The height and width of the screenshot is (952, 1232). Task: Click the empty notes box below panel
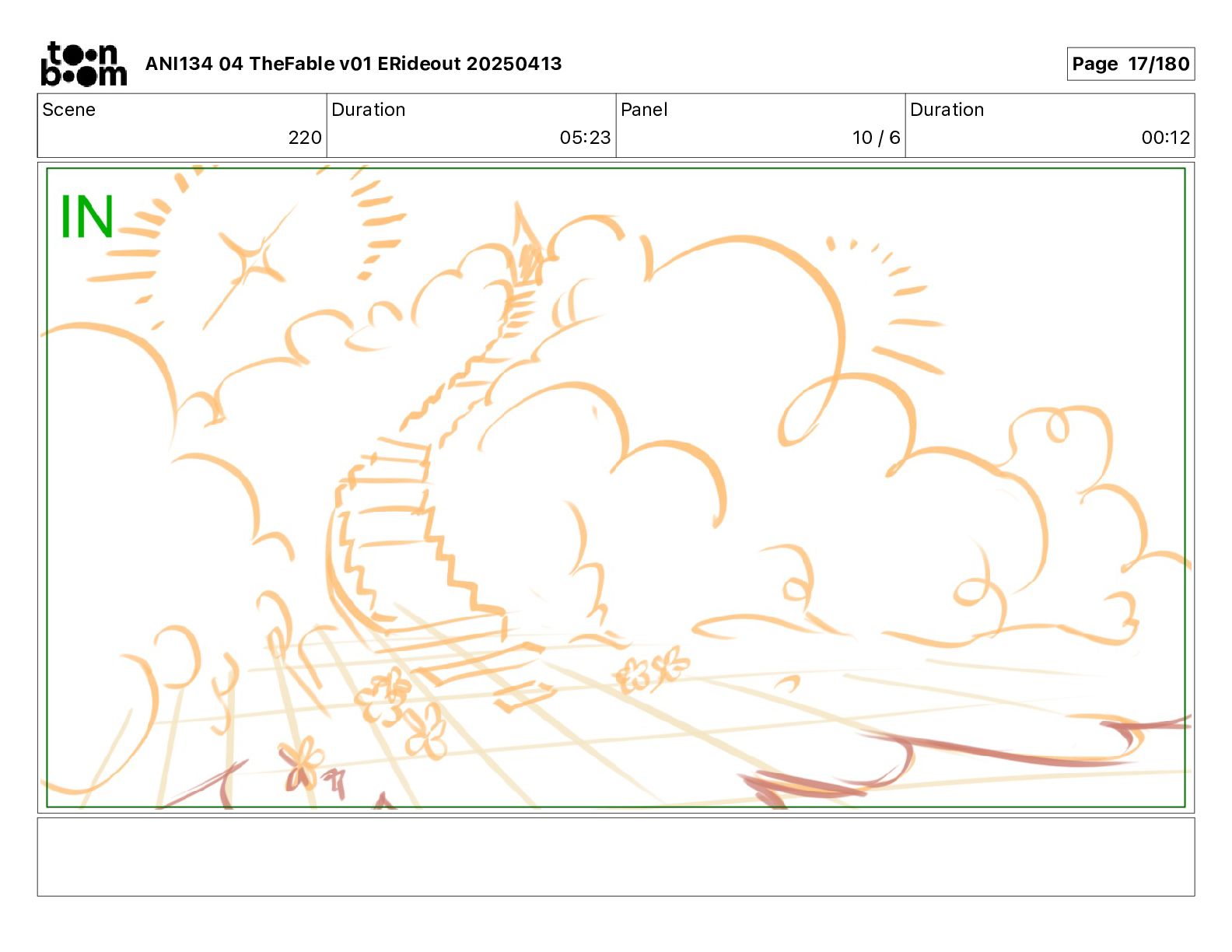[616, 856]
